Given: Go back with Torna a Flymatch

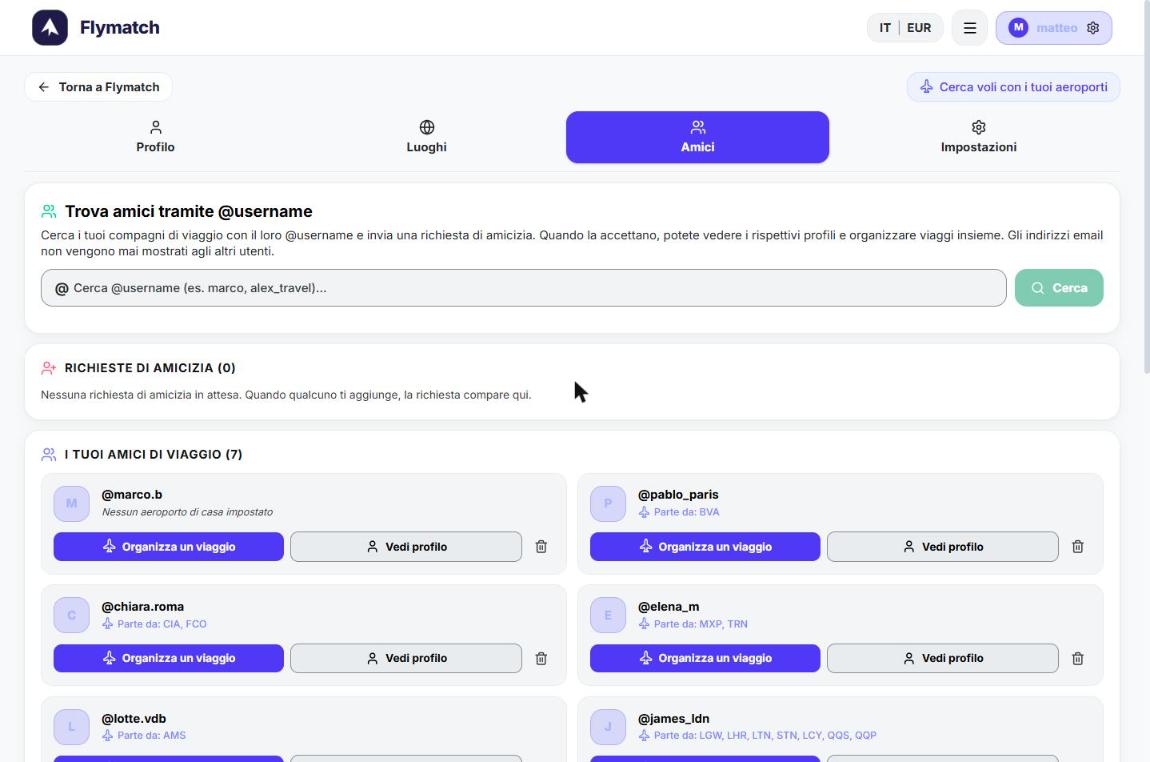Looking at the screenshot, I should (98, 87).
